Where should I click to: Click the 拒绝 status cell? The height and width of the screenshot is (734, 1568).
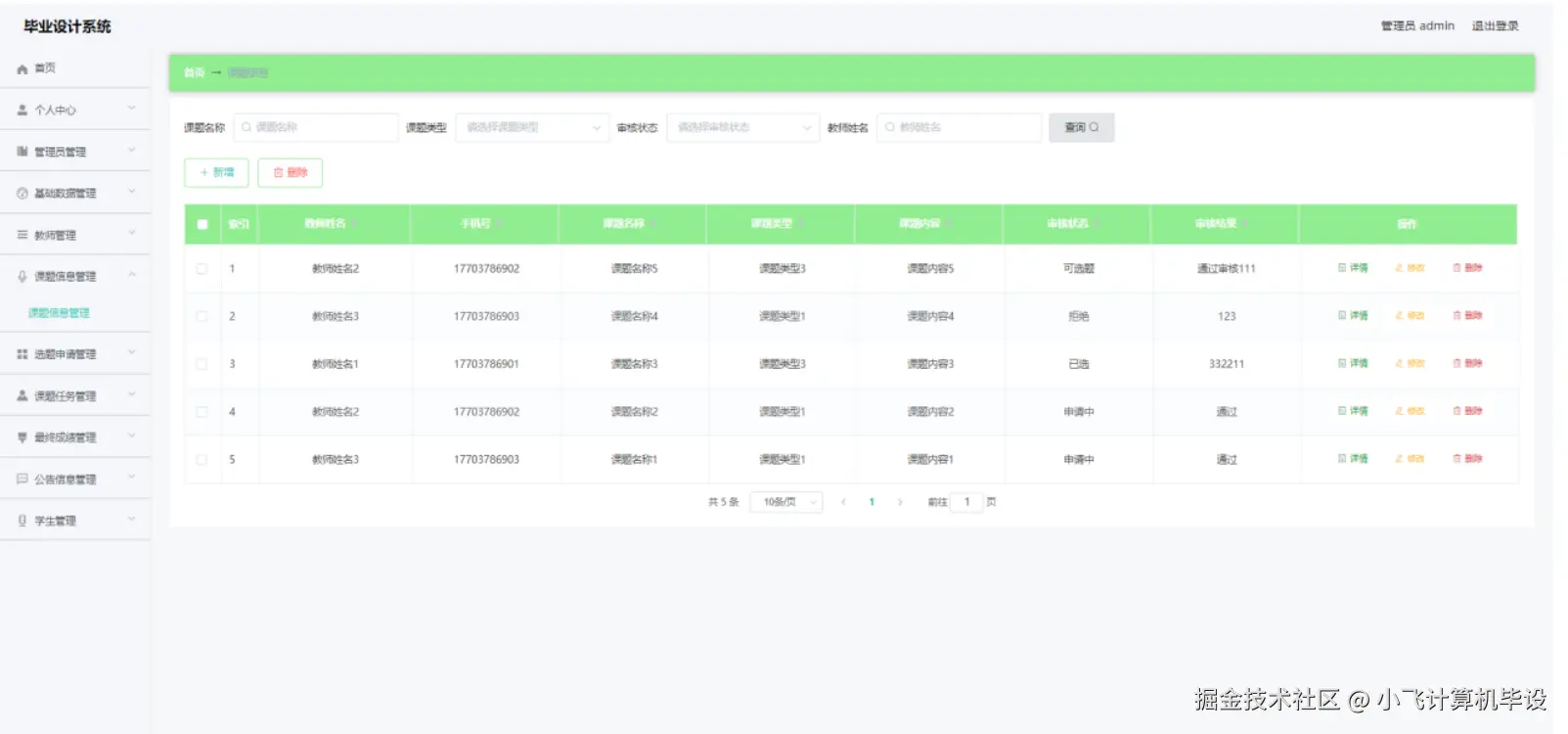[x=1079, y=316]
